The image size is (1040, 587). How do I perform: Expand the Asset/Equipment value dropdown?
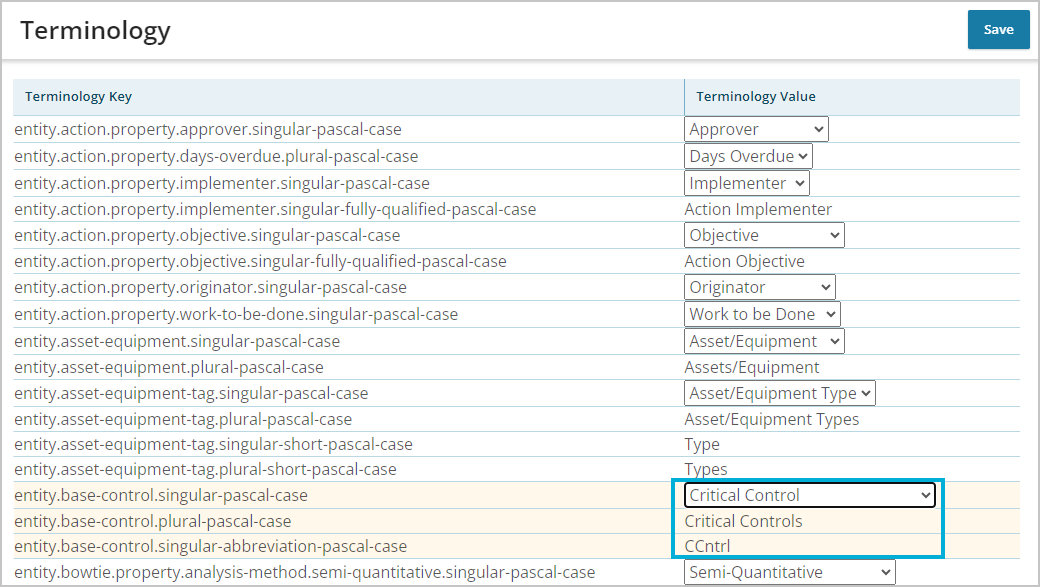coord(764,342)
